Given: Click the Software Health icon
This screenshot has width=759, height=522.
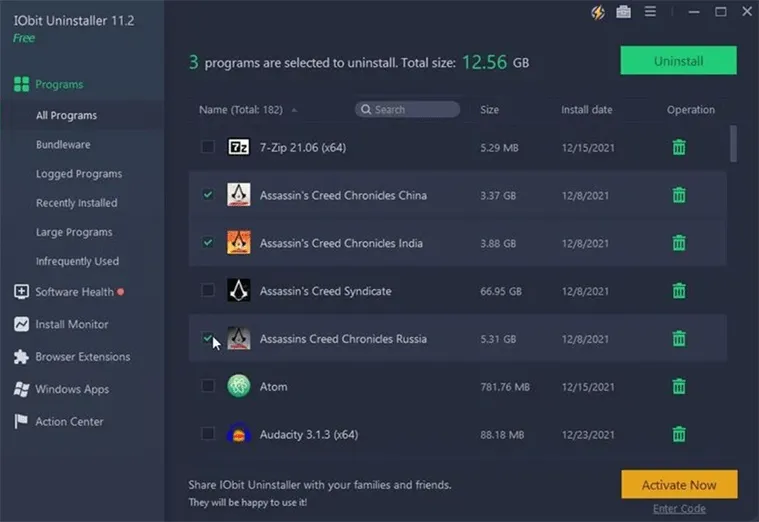Looking at the screenshot, I should point(21,292).
